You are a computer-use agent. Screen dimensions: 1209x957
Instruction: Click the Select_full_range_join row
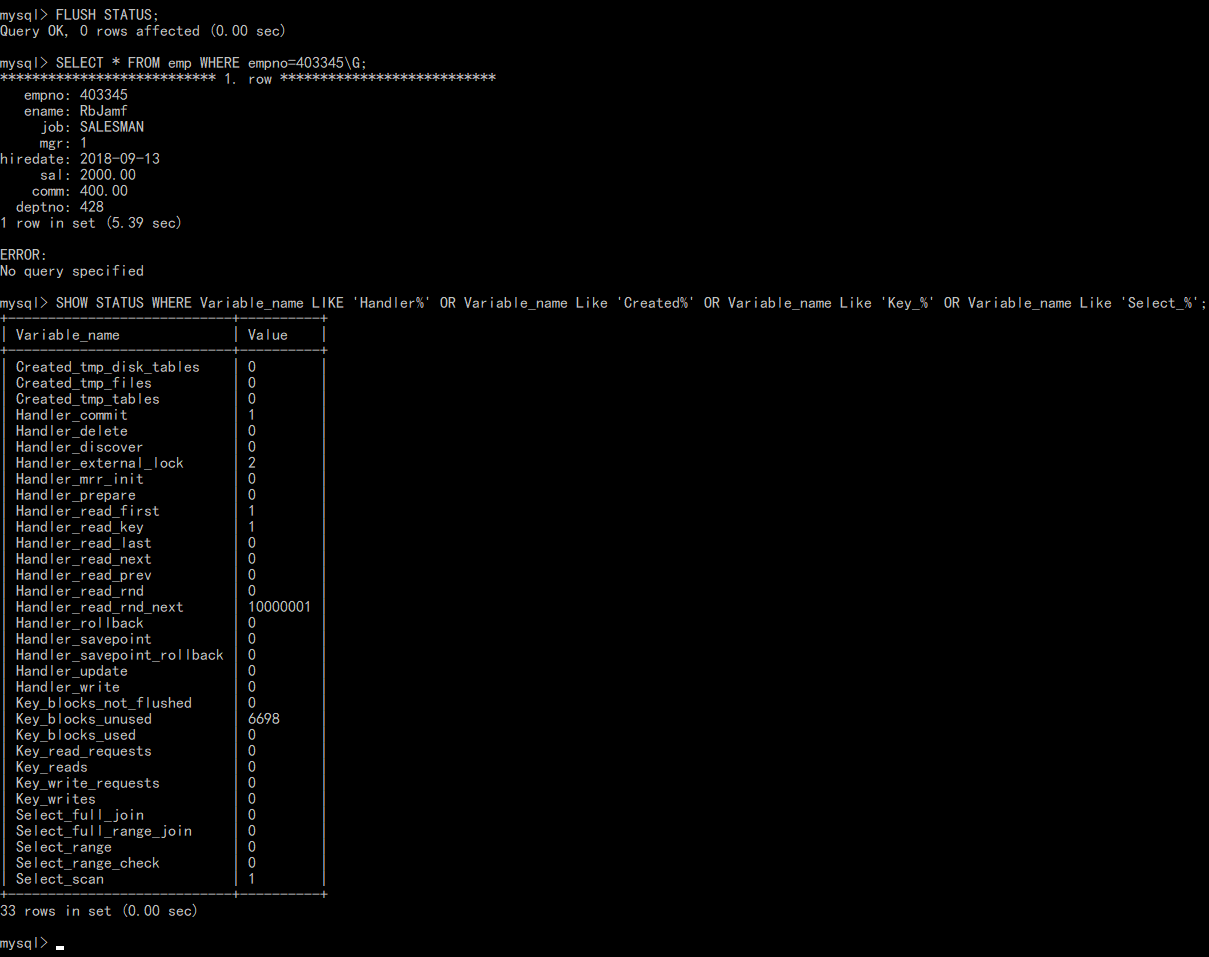tap(163, 831)
